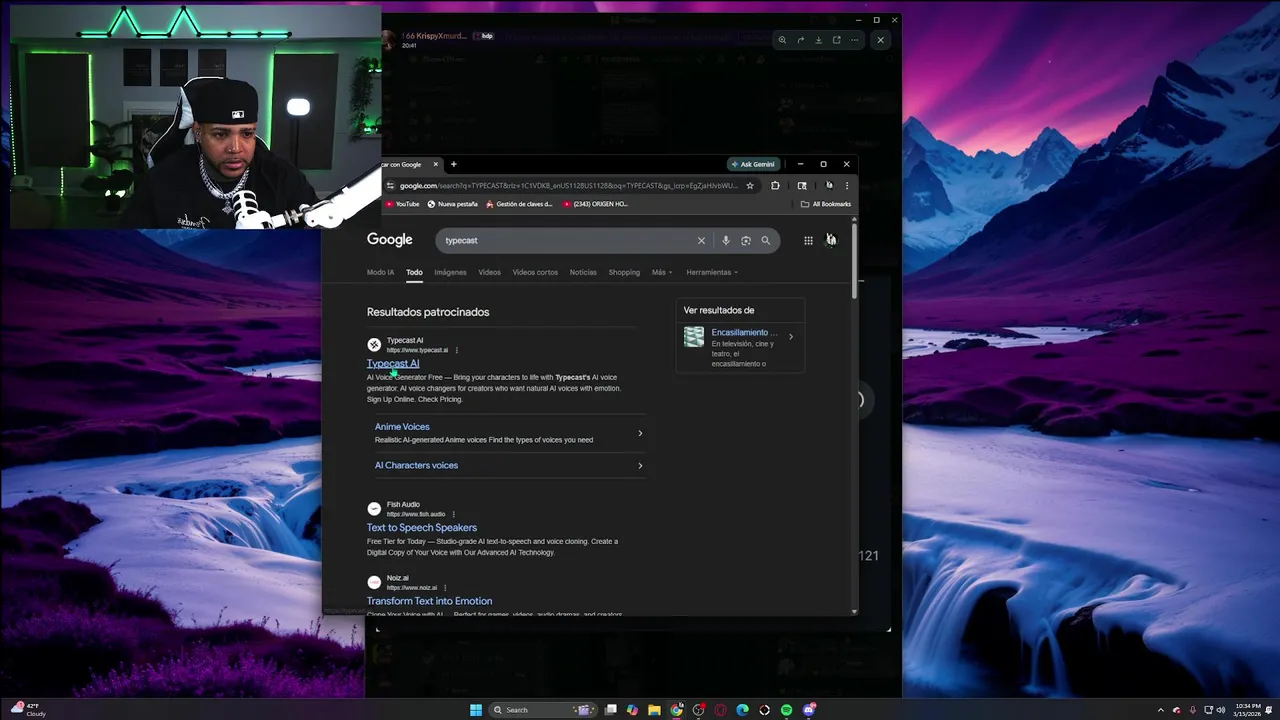The image size is (1280, 720).
Task: Switch to Shopping tab
Action: [624, 272]
